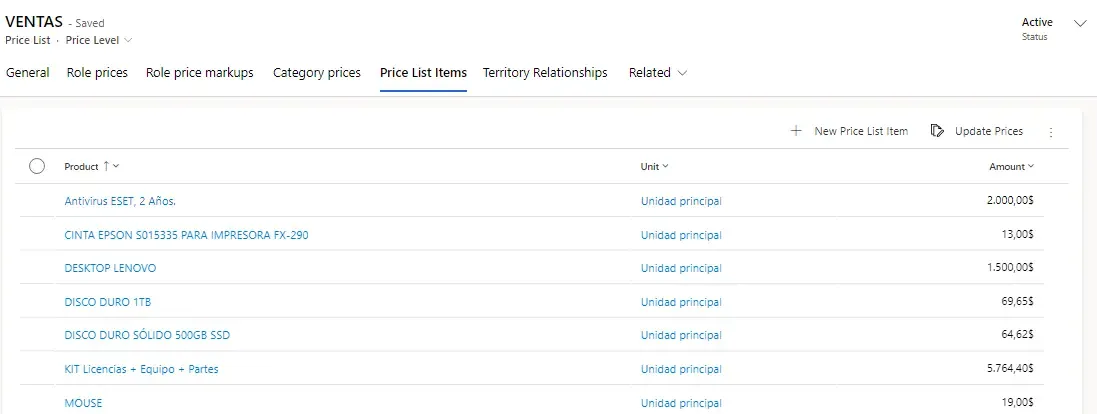Click the Update Prices icon
The image size is (1097, 414).
[x=937, y=131]
